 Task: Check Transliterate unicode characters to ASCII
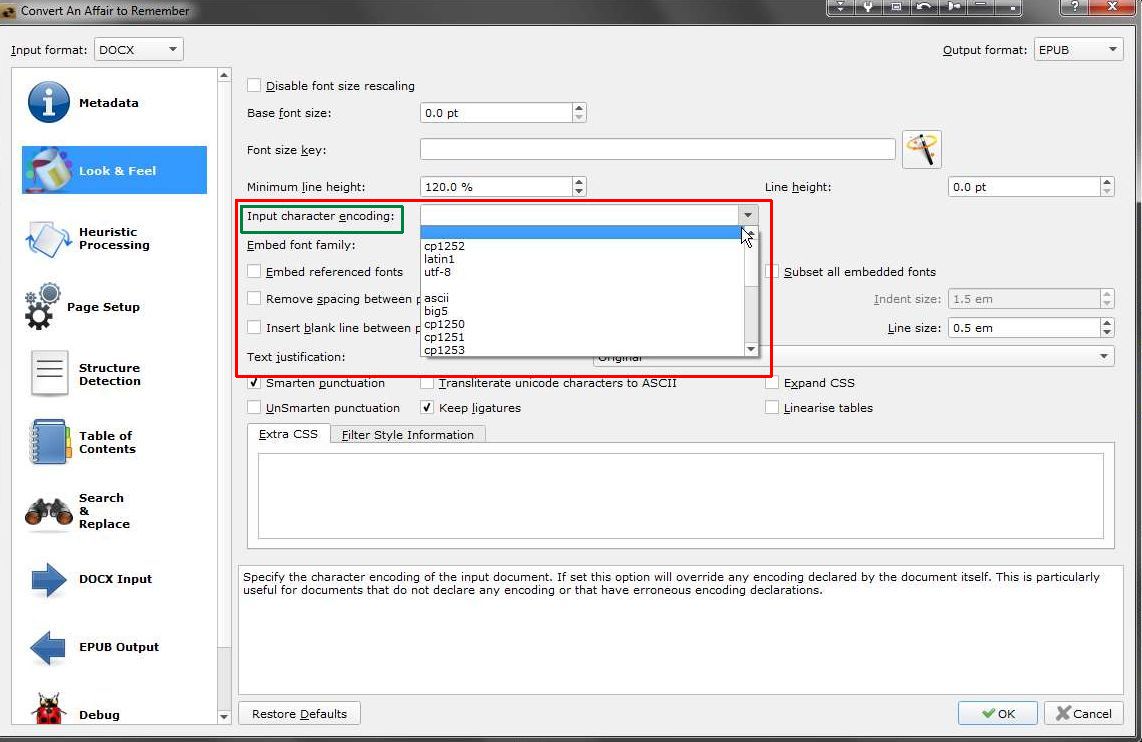pos(428,383)
